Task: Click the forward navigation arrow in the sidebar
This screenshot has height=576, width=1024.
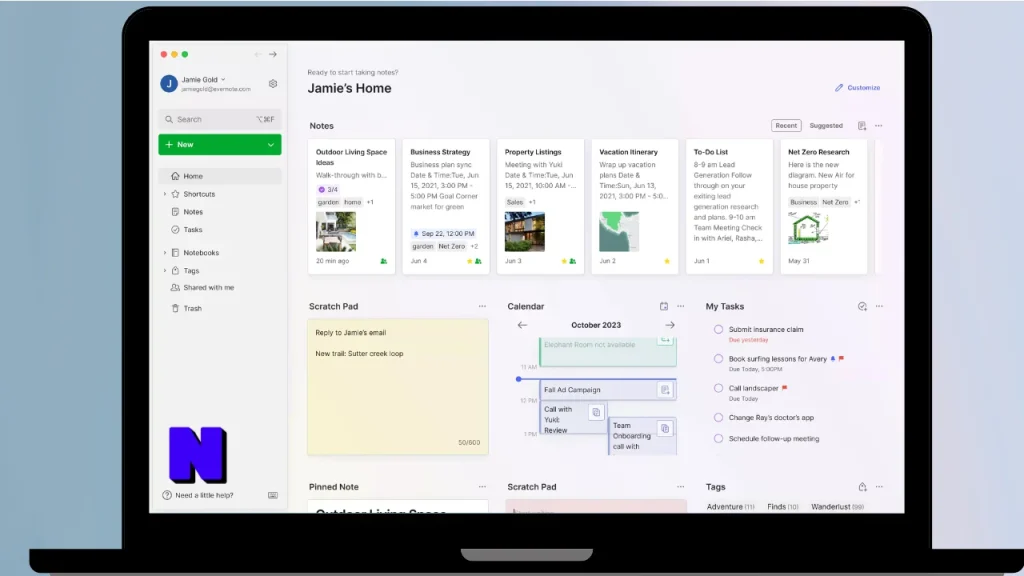Action: tap(273, 54)
